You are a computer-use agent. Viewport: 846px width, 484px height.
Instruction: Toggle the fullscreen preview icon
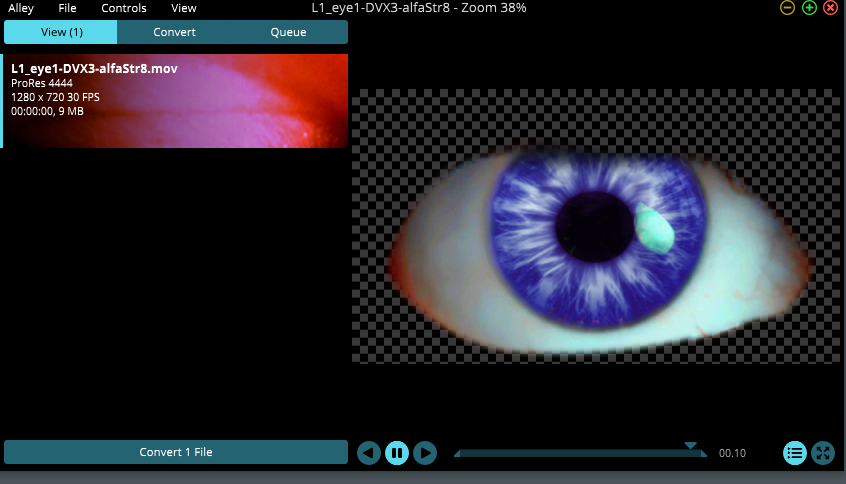coord(823,453)
